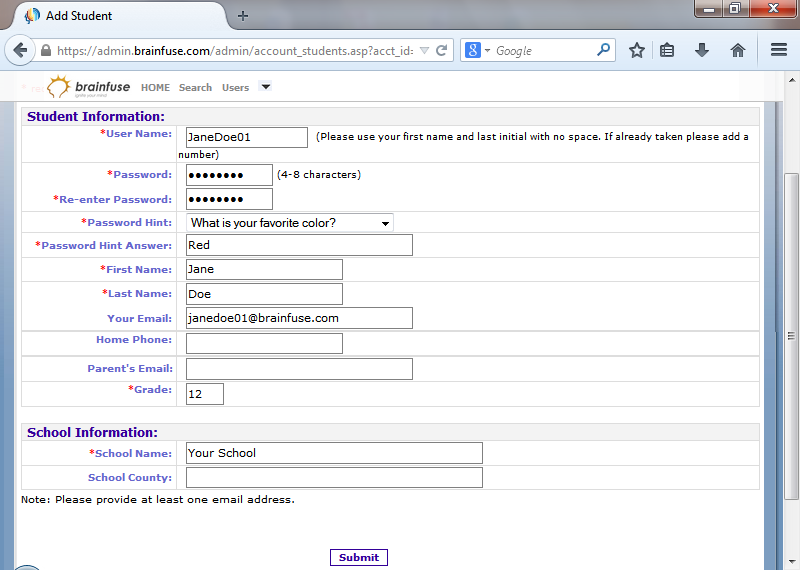Bookmark this page with star icon

click(x=636, y=50)
